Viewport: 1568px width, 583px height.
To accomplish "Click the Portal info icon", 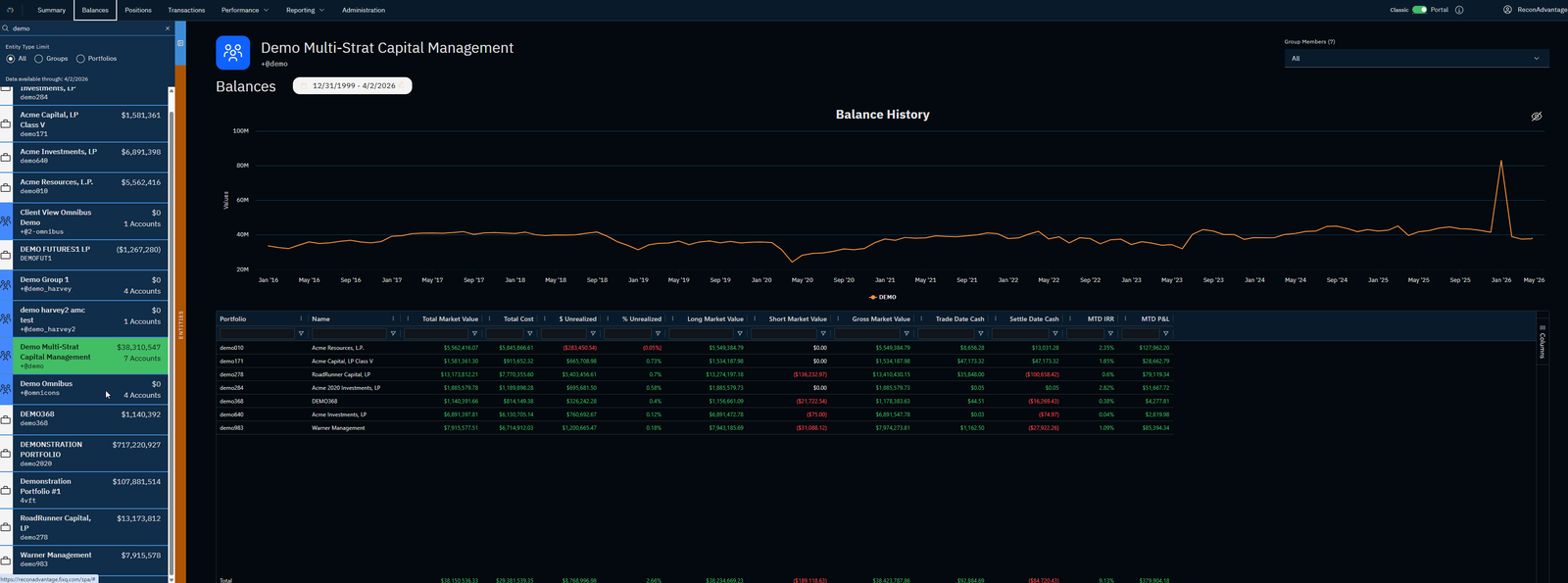I will point(1459,10).
